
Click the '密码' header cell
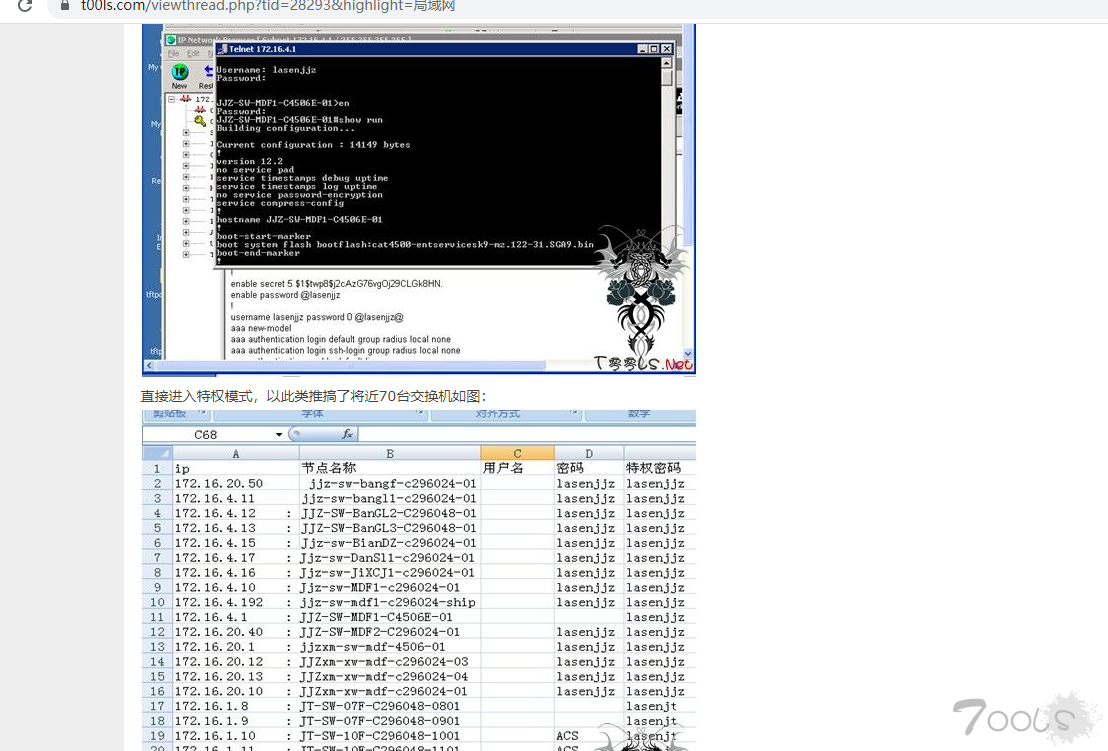589,468
